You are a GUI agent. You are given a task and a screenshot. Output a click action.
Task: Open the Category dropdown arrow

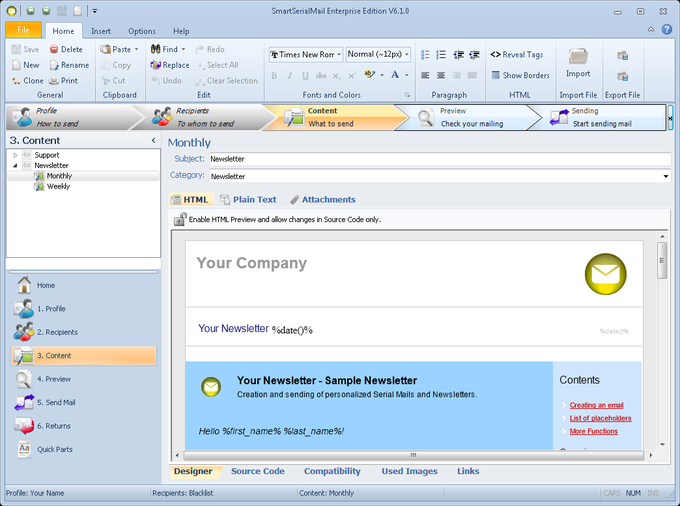click(666, 176)
